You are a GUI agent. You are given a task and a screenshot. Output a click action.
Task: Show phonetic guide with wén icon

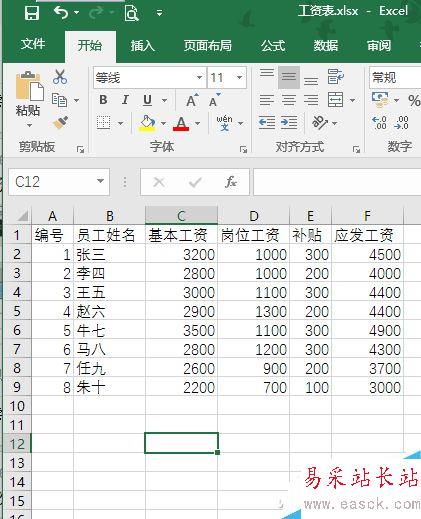pyautogui.click(x=224, y=123)
